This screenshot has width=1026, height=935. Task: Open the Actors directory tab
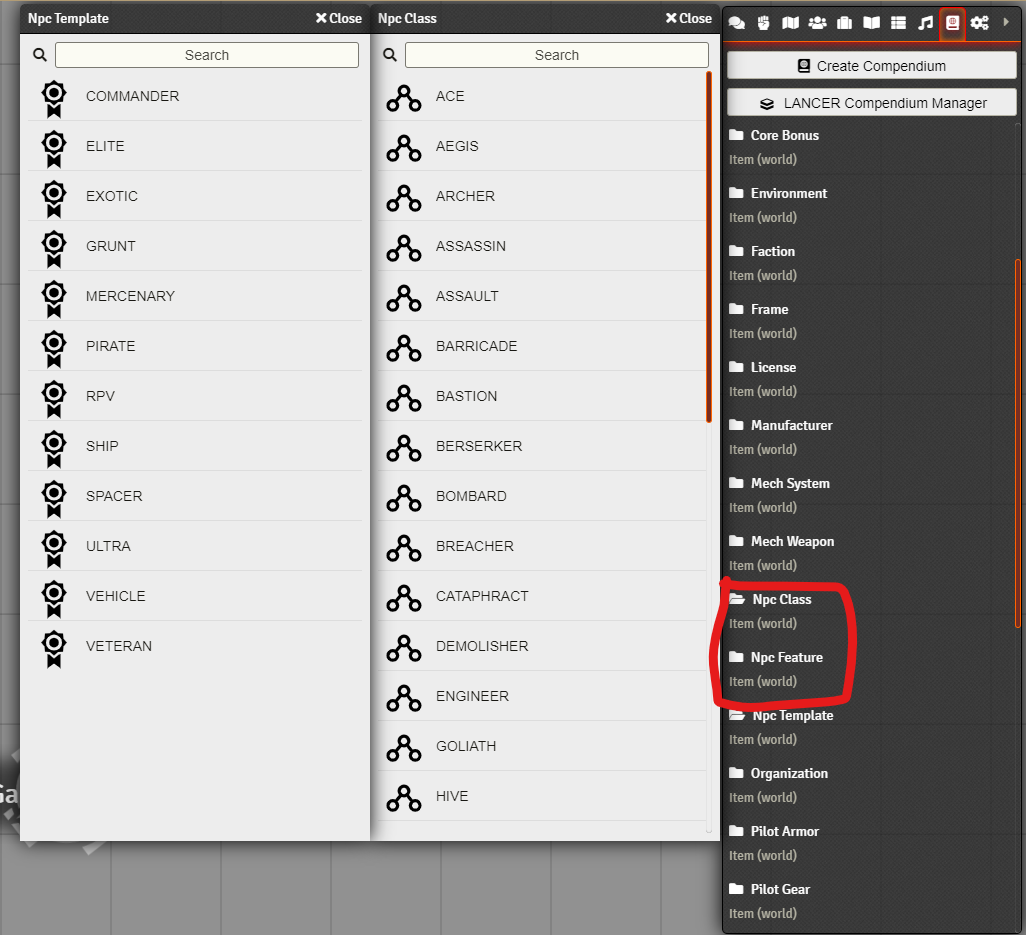pos(817,23)
